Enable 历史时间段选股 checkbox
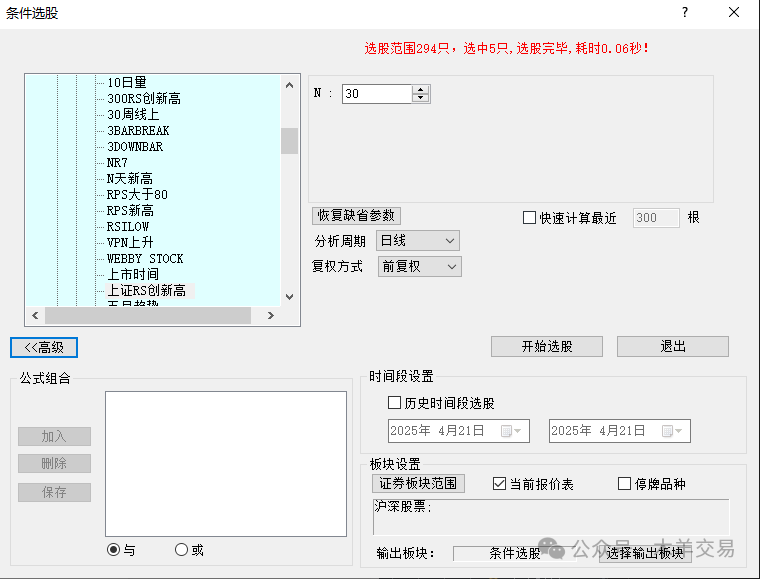 [x=395, y=403]
